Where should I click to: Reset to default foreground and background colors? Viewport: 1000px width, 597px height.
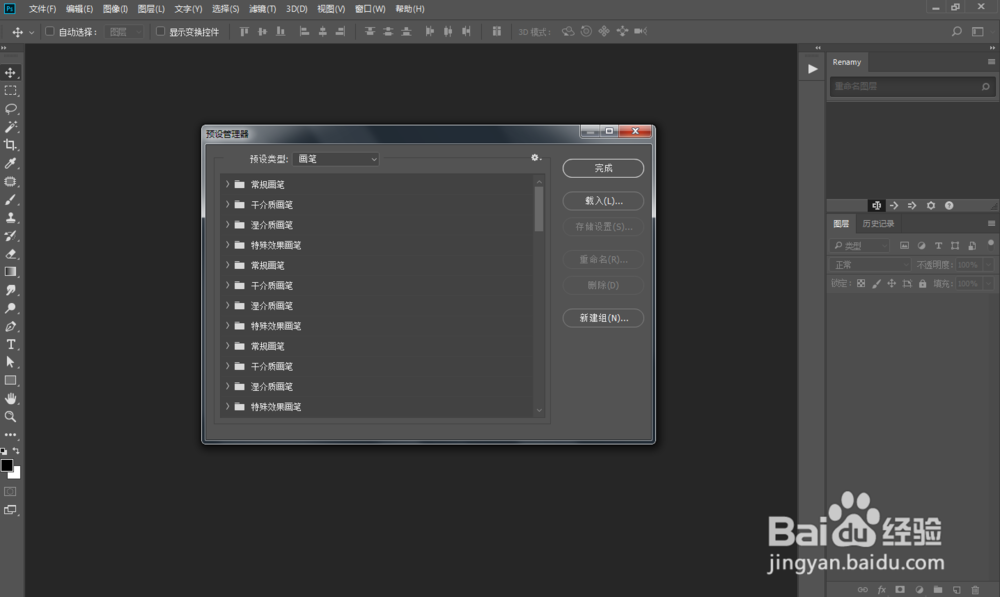[x=4, y=451]
